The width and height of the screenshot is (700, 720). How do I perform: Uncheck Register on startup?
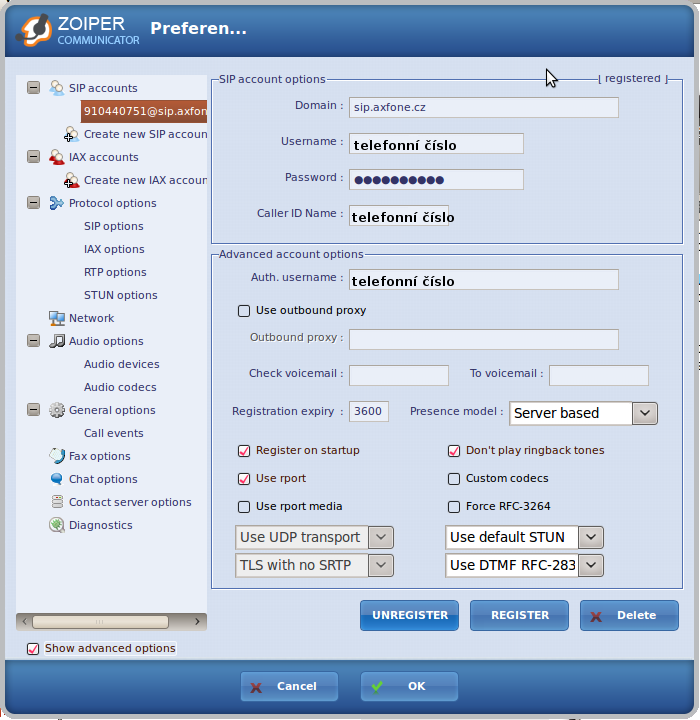244,451
